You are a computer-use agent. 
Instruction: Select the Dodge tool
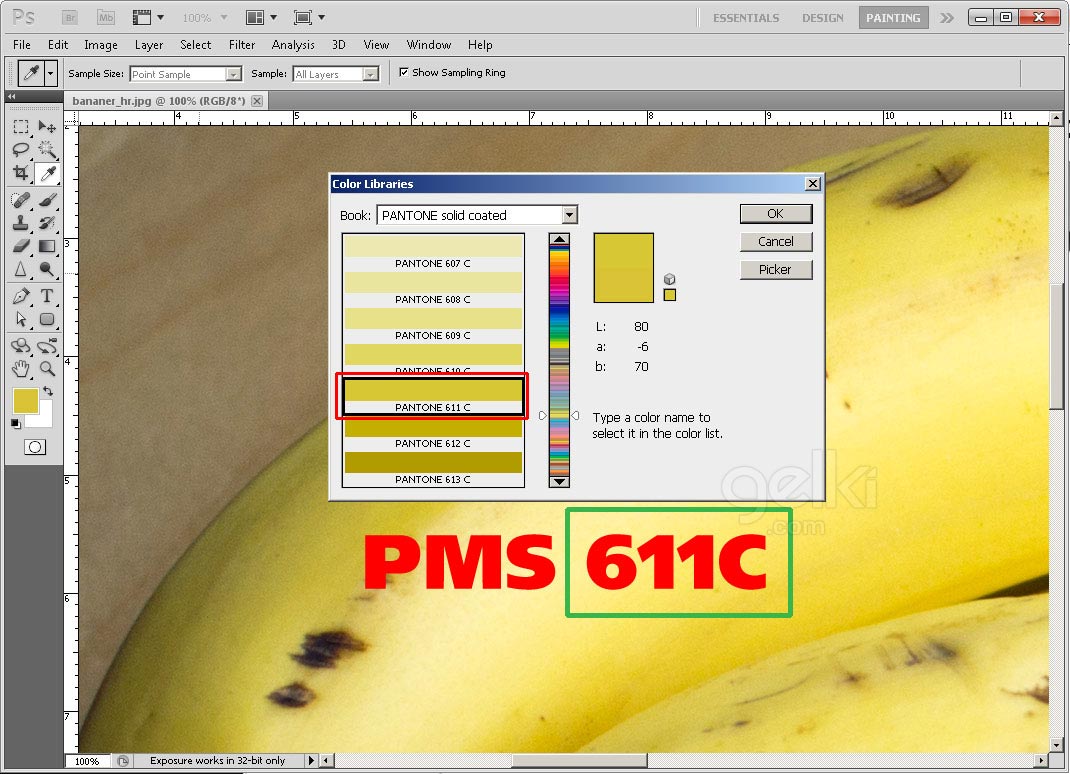point(47,269)
